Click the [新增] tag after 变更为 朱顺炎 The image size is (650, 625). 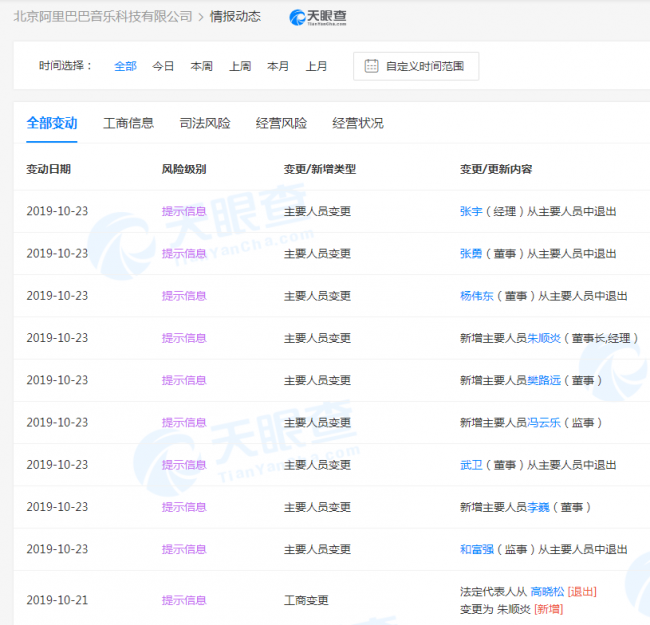[x=548, y=609]
